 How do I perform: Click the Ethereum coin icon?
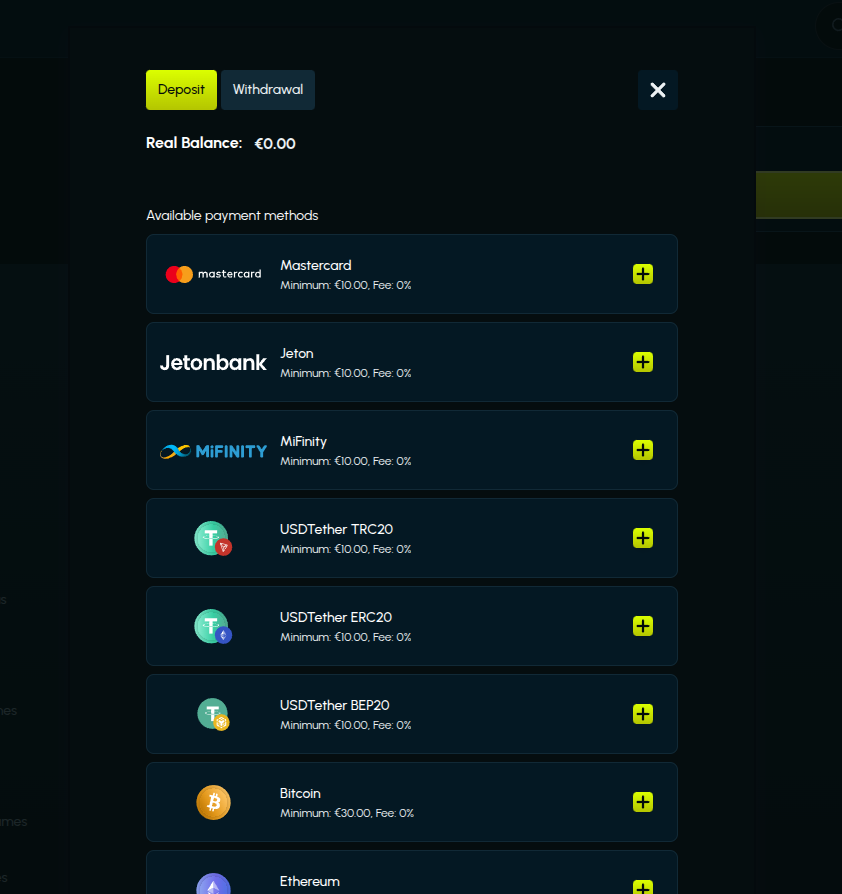[x=213, y=885]
